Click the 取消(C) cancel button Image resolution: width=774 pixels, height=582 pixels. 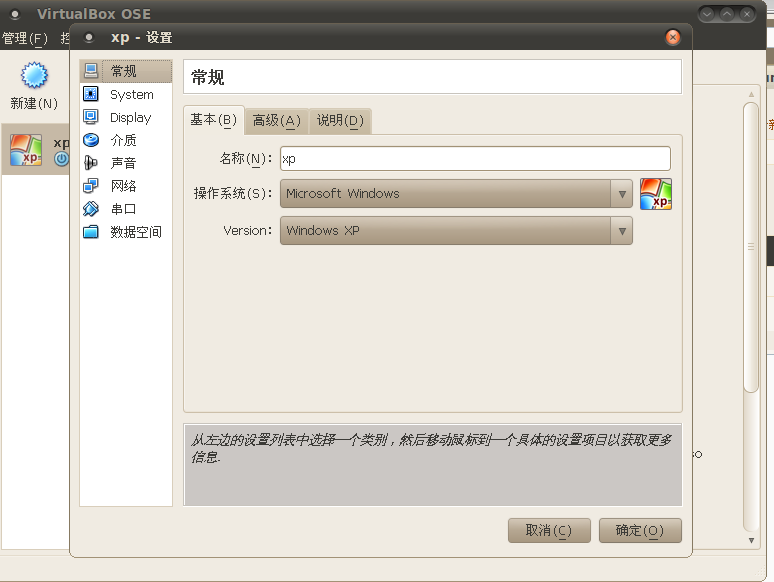coord(549,530)
